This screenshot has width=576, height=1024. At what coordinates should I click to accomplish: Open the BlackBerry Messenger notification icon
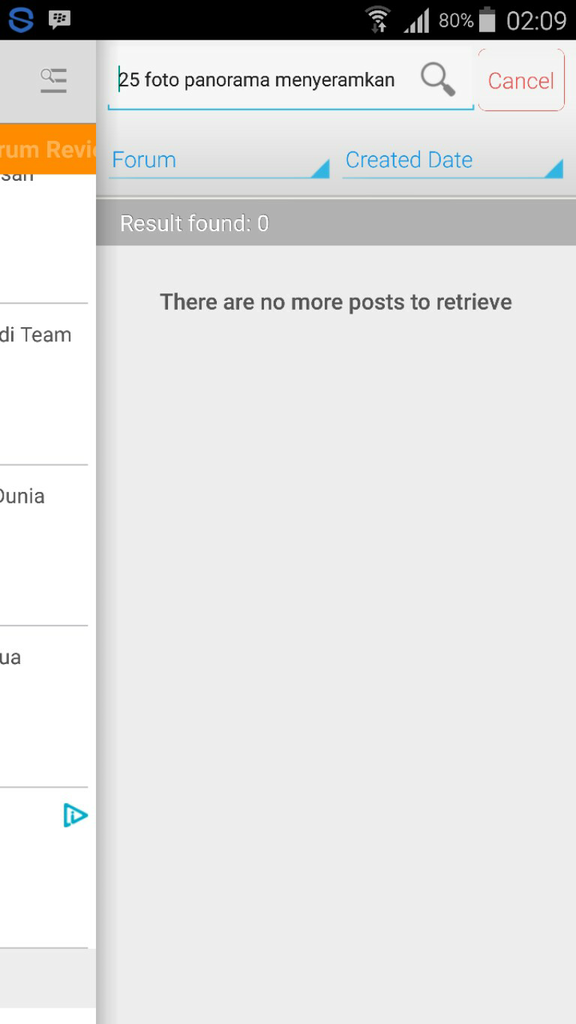pyautogui.click(x=59, y=20)
